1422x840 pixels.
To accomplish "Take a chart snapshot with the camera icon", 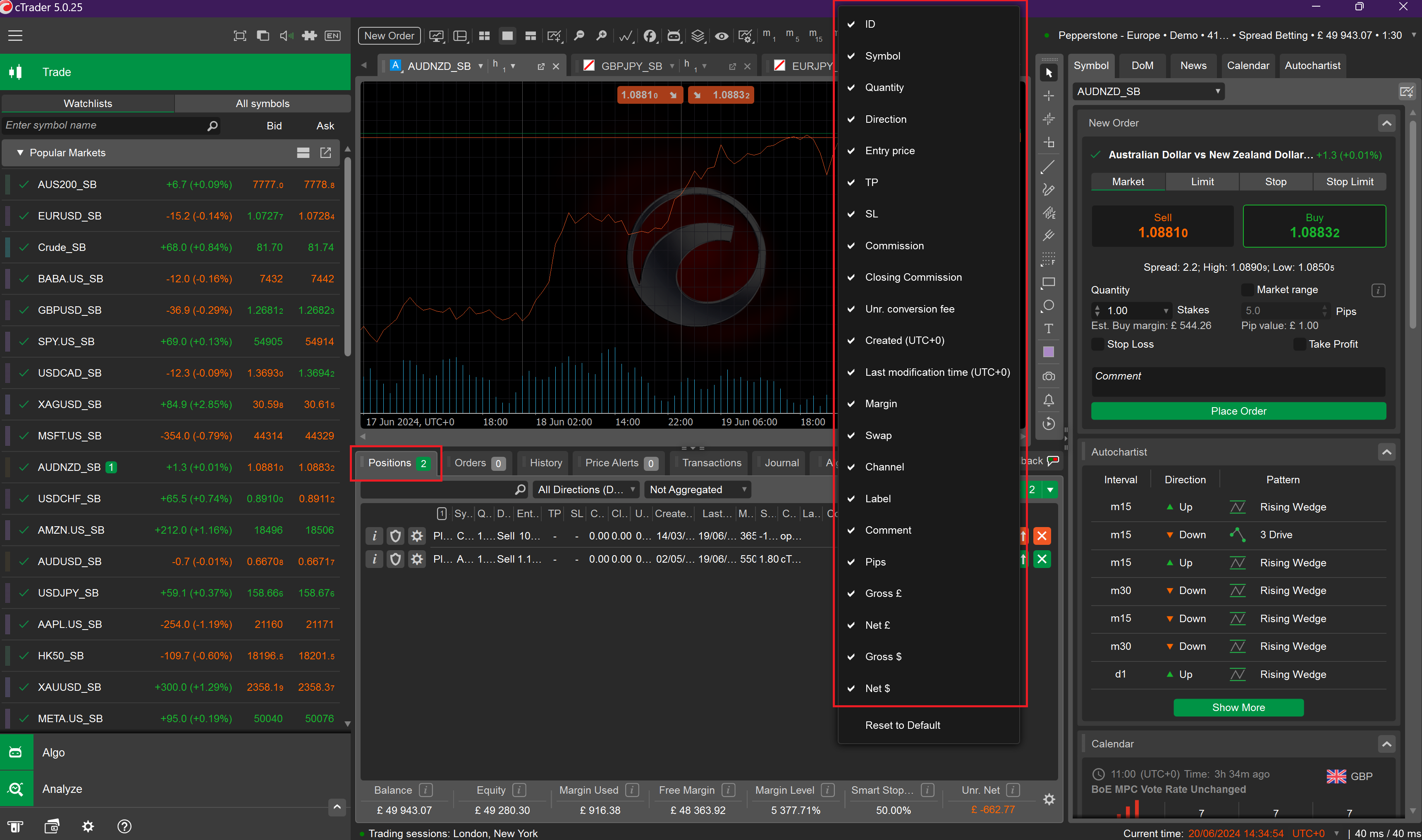I will [1048, 376].
